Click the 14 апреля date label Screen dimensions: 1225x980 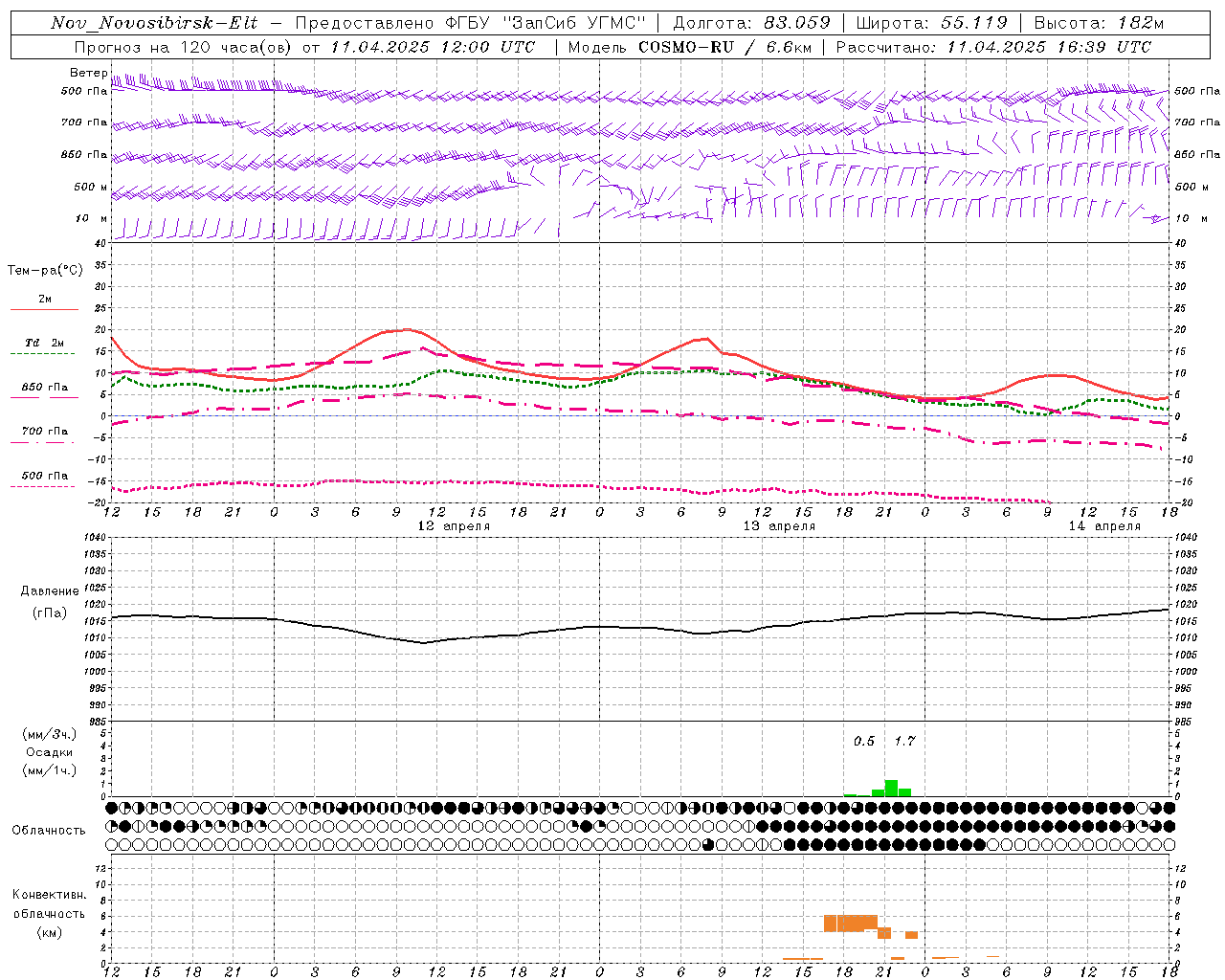(1104, 526)
